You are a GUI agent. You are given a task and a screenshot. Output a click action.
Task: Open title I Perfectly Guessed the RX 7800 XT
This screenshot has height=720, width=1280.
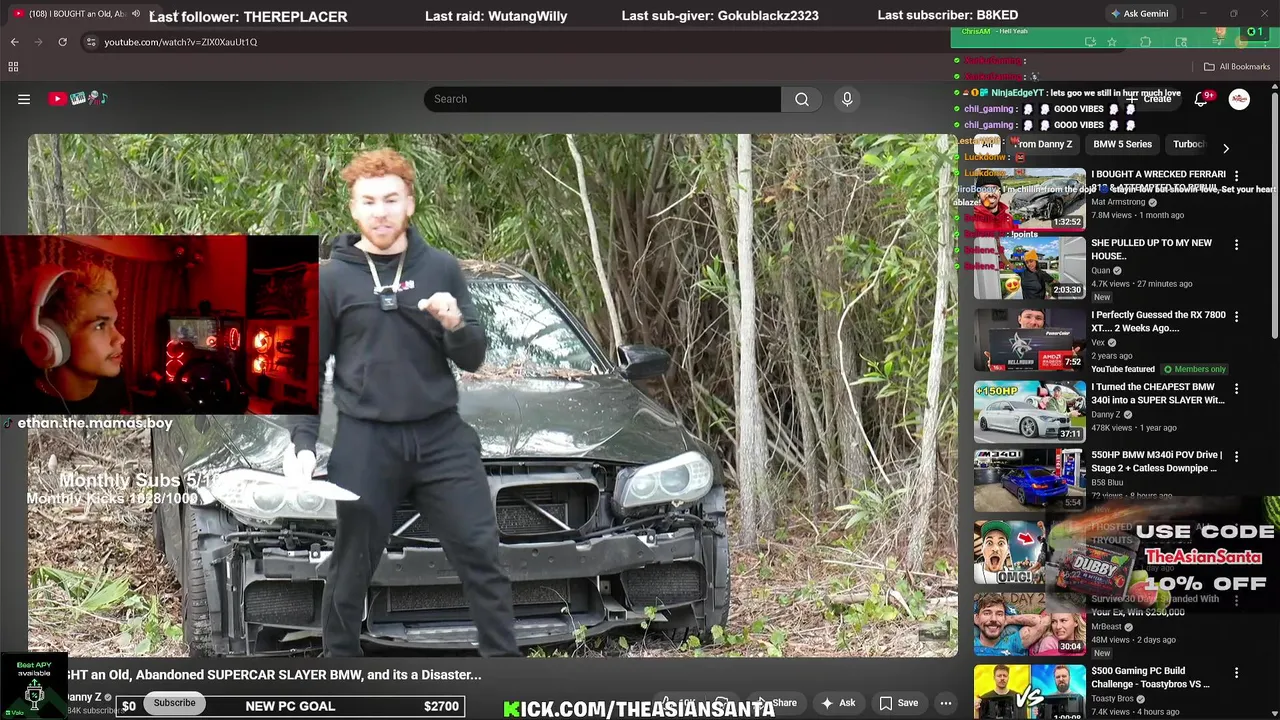click(x=1158, y=321)
